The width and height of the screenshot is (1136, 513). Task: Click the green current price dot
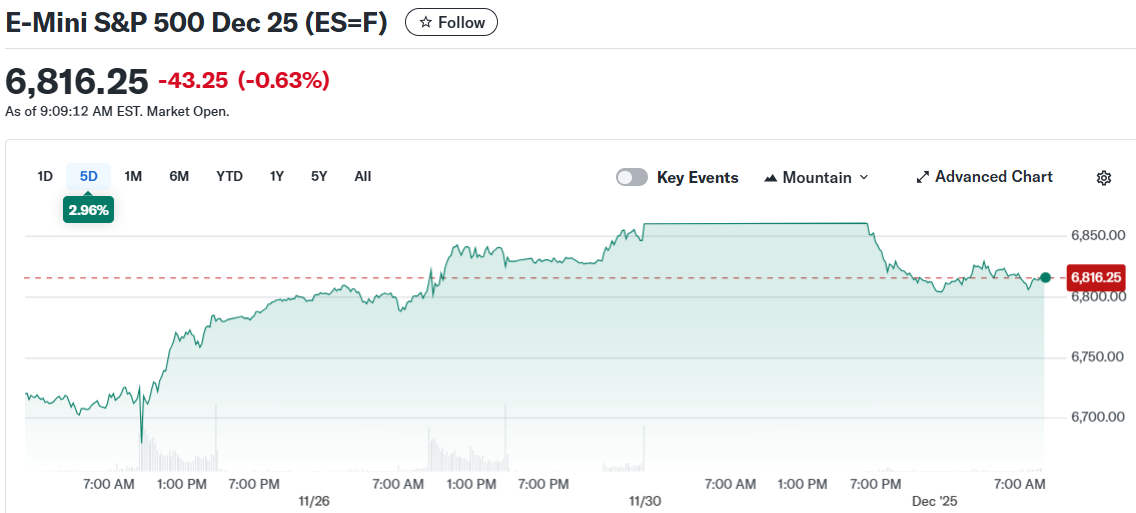coord(1045,277)
